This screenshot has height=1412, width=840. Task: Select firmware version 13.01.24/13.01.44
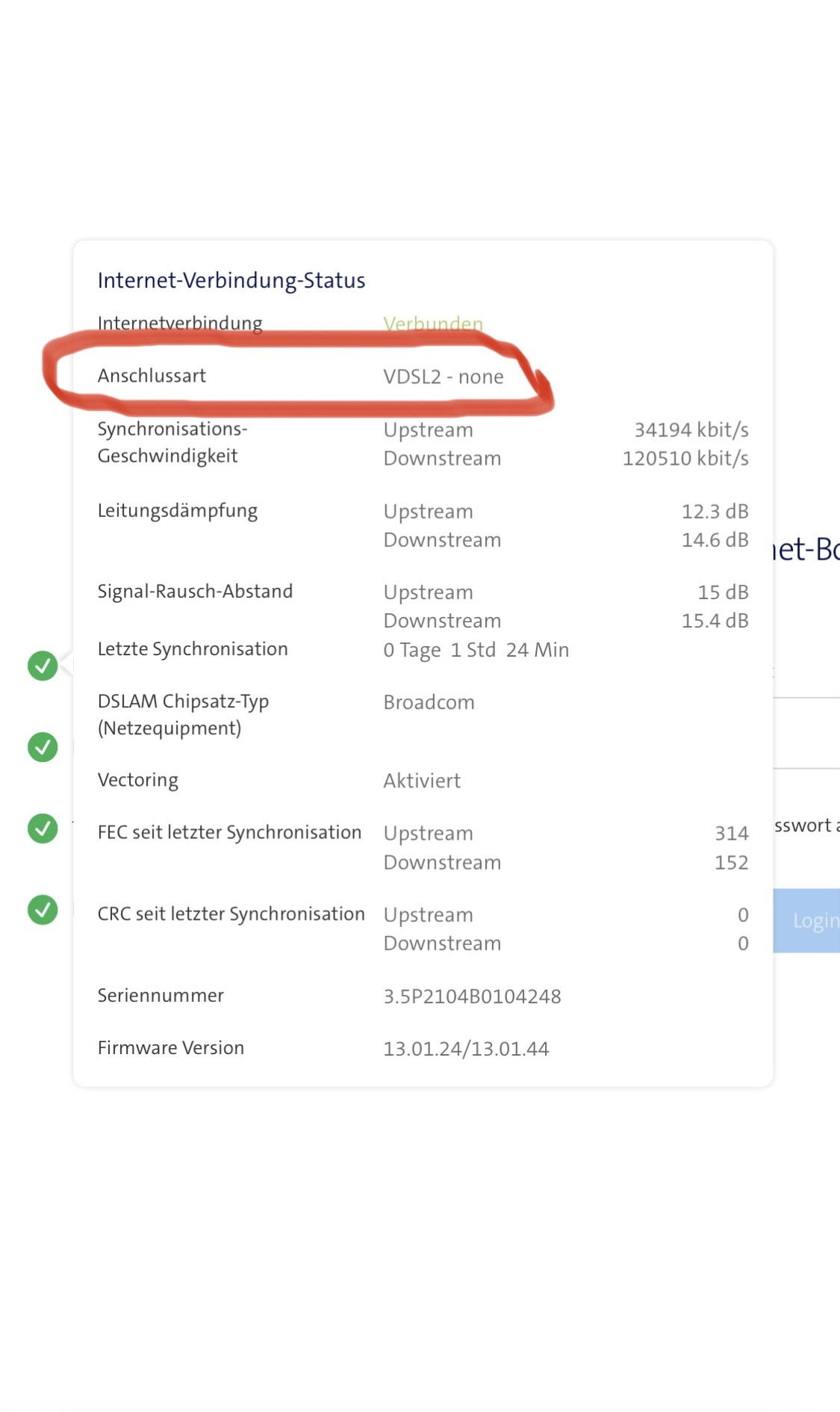click(x=466, y=1049)
